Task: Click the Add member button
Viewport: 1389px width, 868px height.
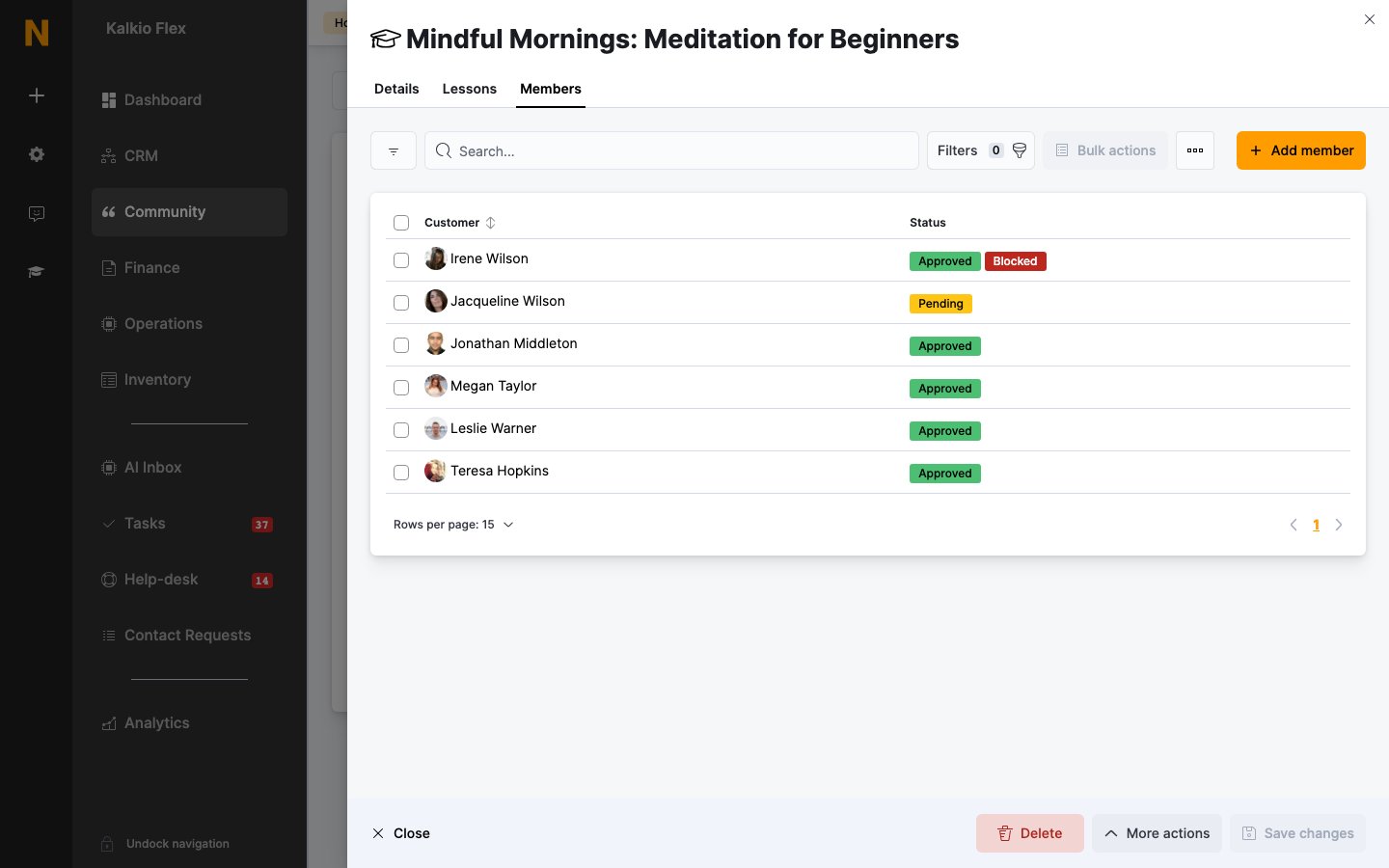Action: [1301, 150]
